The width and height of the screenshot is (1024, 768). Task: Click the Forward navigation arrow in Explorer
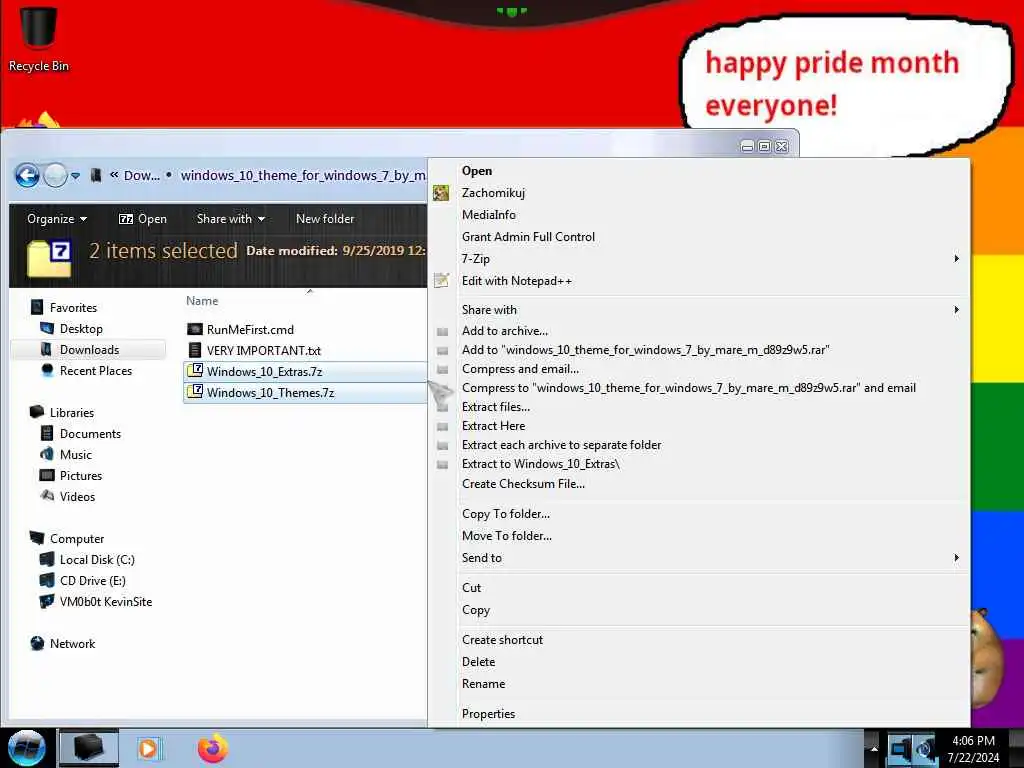tap(56, 175)
